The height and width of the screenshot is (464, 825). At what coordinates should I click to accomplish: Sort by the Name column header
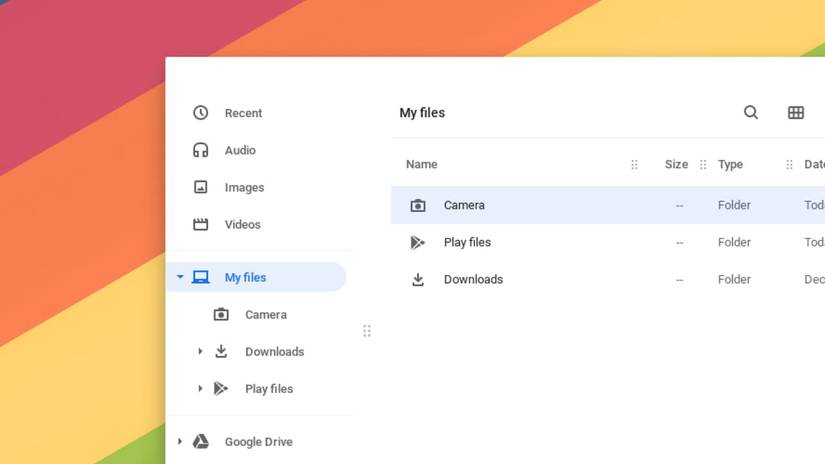(421, 164)
